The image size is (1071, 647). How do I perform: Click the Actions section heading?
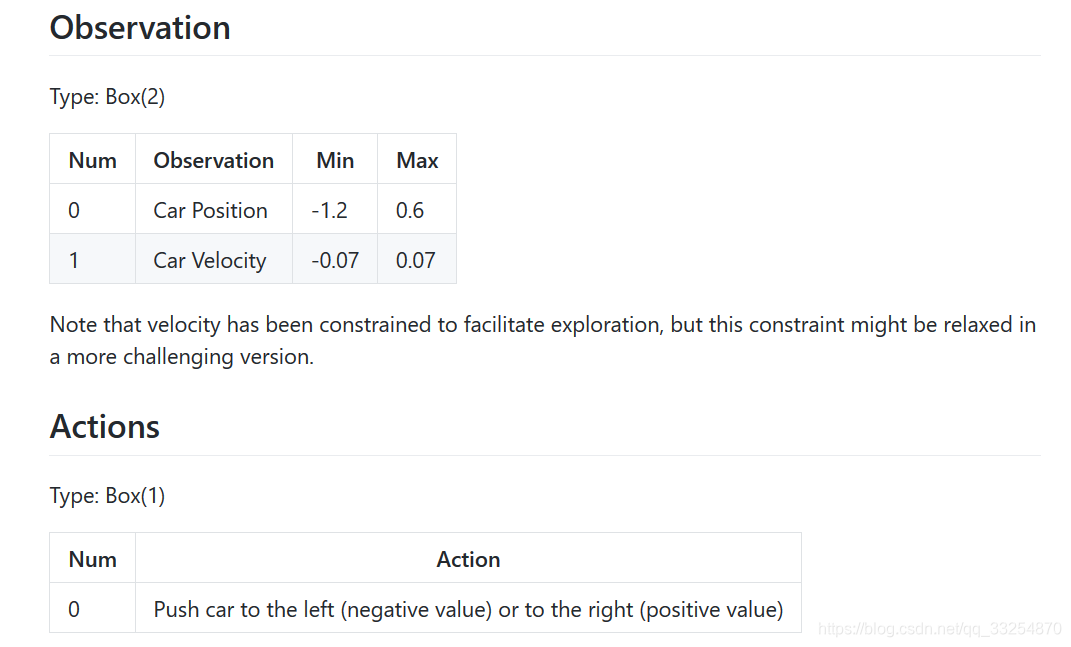[105, 427]
